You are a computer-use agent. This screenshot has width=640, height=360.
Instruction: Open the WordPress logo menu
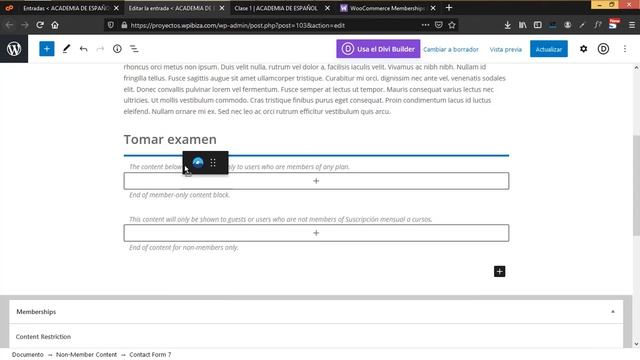click(14, 49)
